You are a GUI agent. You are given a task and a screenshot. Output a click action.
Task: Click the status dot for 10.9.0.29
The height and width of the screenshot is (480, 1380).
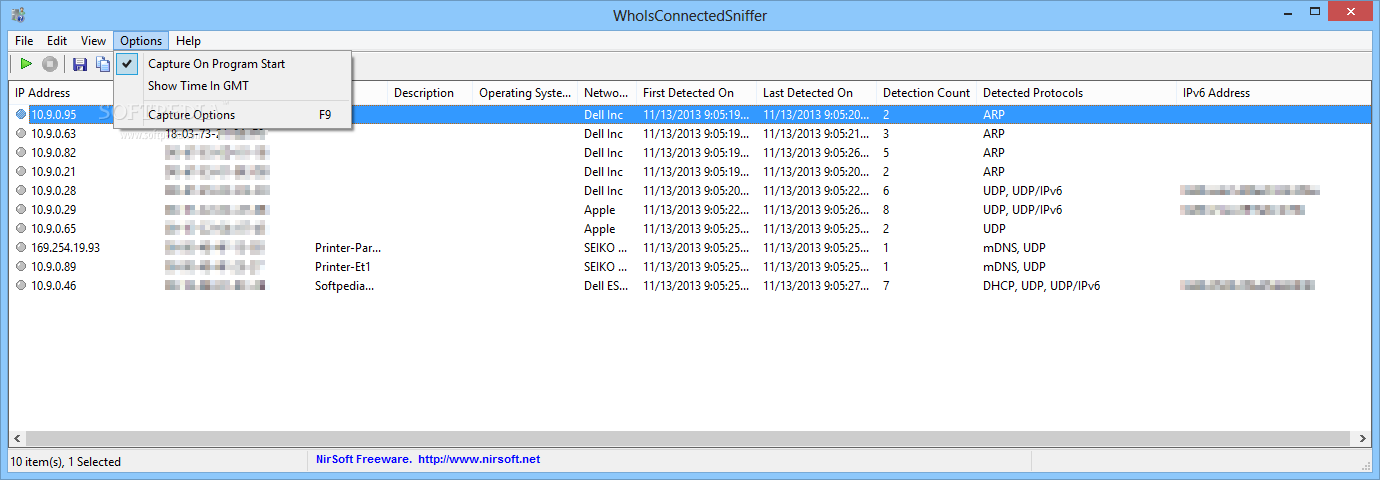pyautogui.click(x=21, y=210)
